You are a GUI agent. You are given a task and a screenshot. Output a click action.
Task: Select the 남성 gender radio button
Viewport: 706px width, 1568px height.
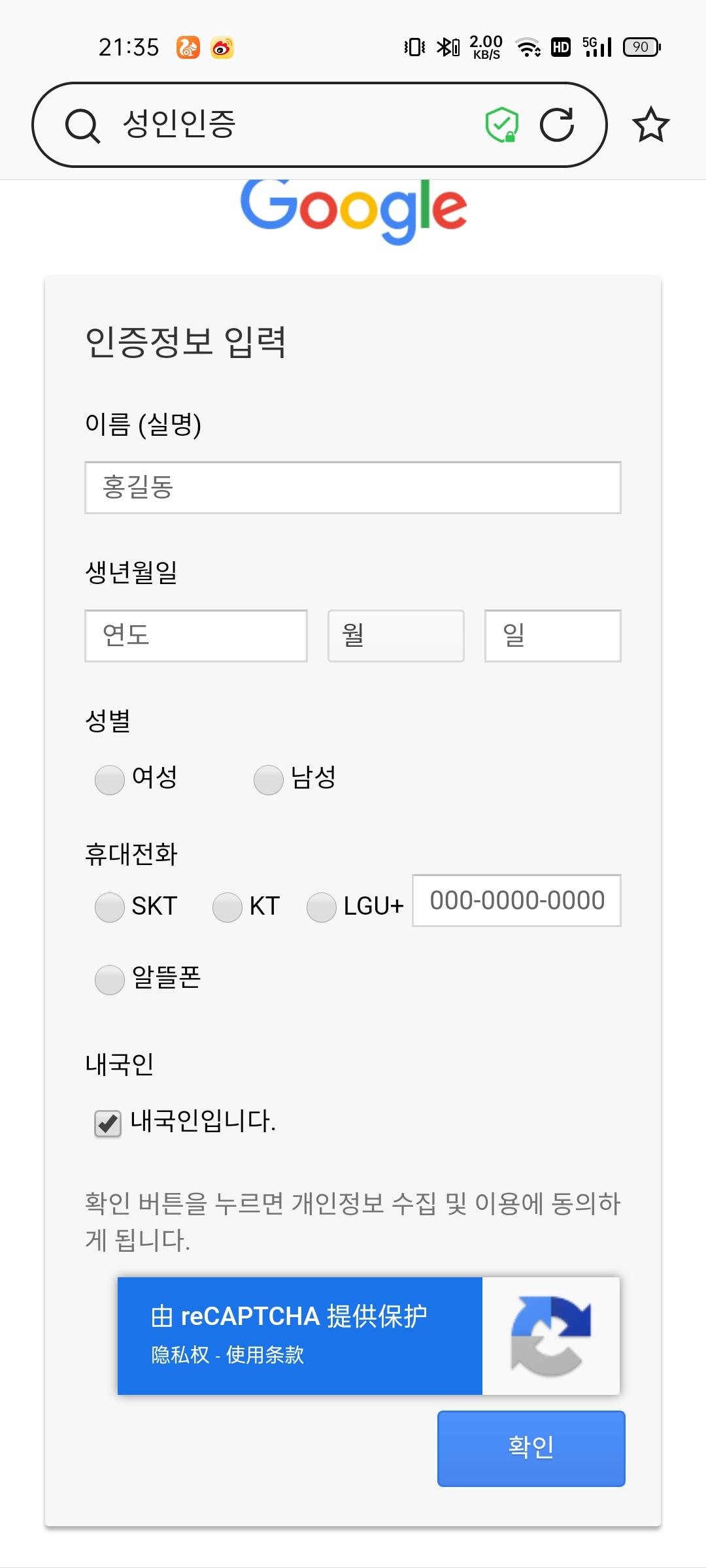tap(269, 780)
